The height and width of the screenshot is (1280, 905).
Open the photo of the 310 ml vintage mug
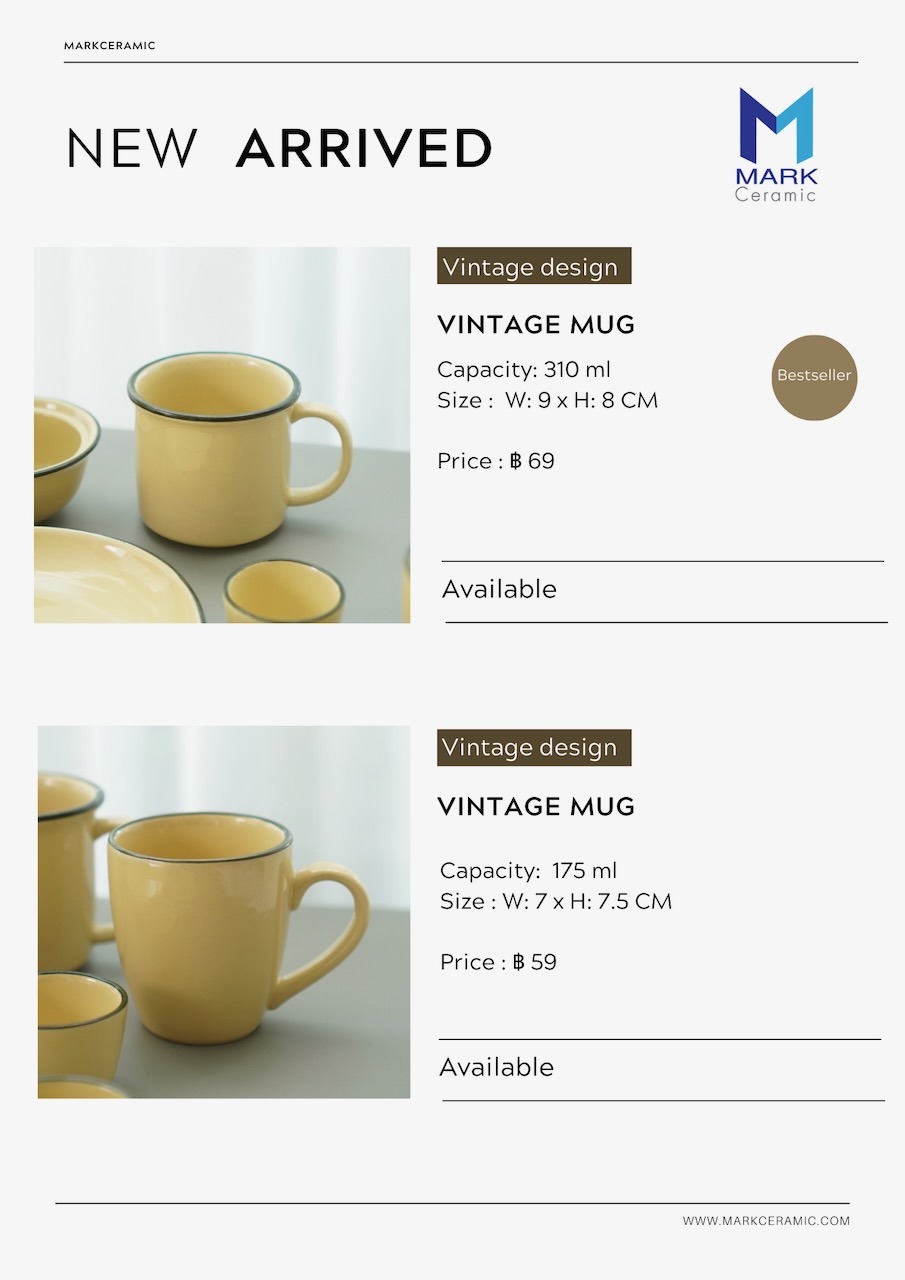(222, 435)
